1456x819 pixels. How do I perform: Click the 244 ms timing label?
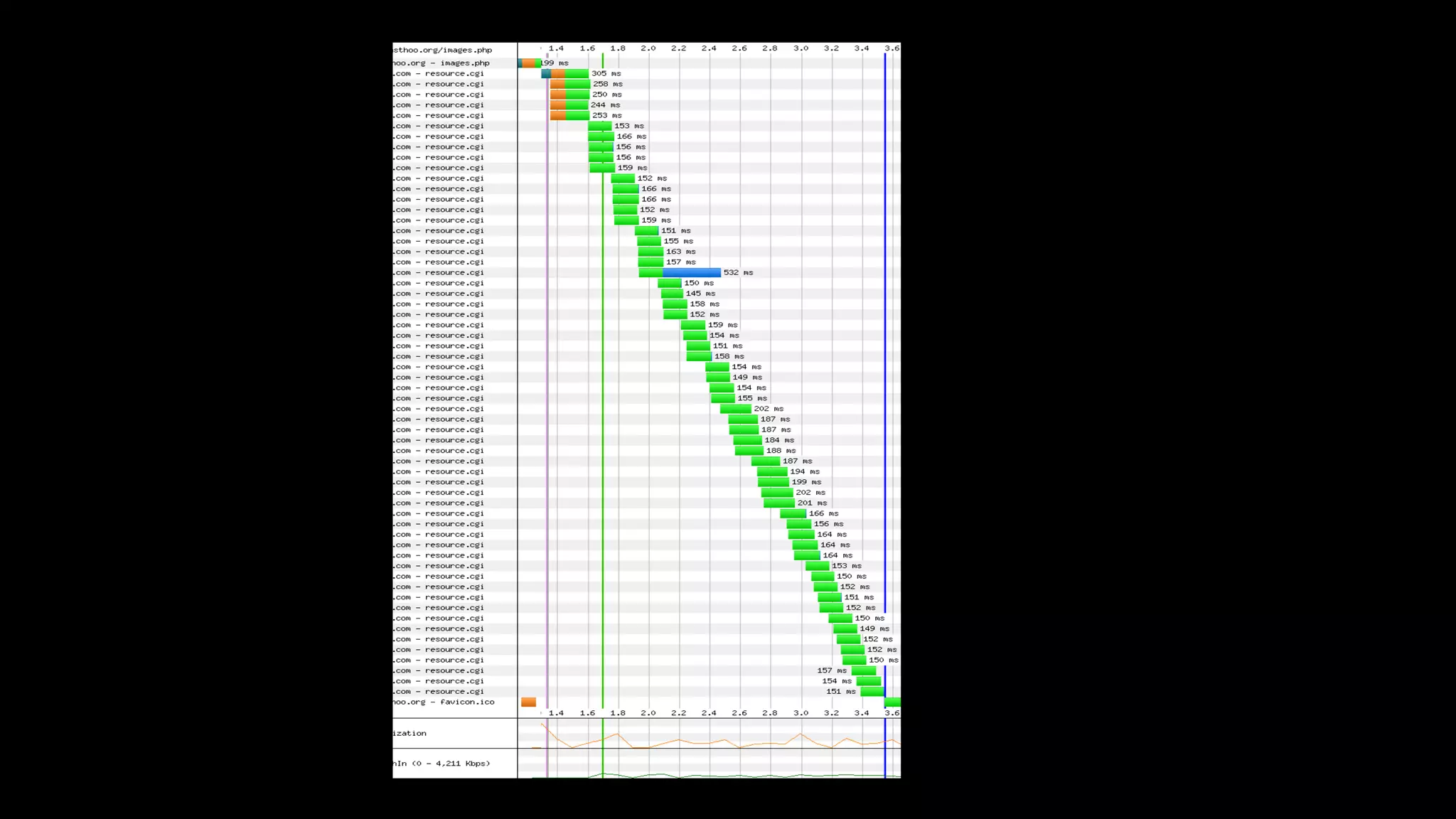click(x=605, y=105)
